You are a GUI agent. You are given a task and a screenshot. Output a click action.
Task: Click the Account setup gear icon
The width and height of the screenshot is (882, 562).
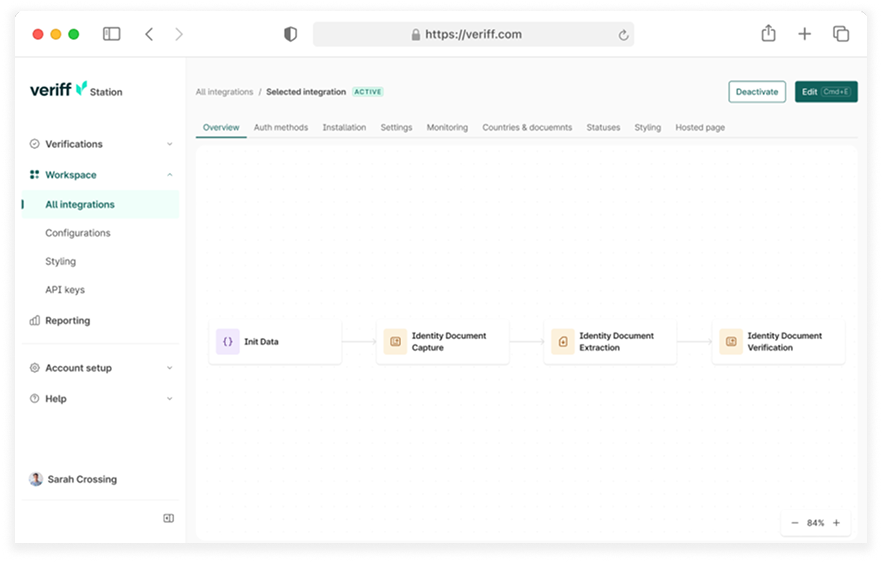pyautogui.click(x=34, y=367)
